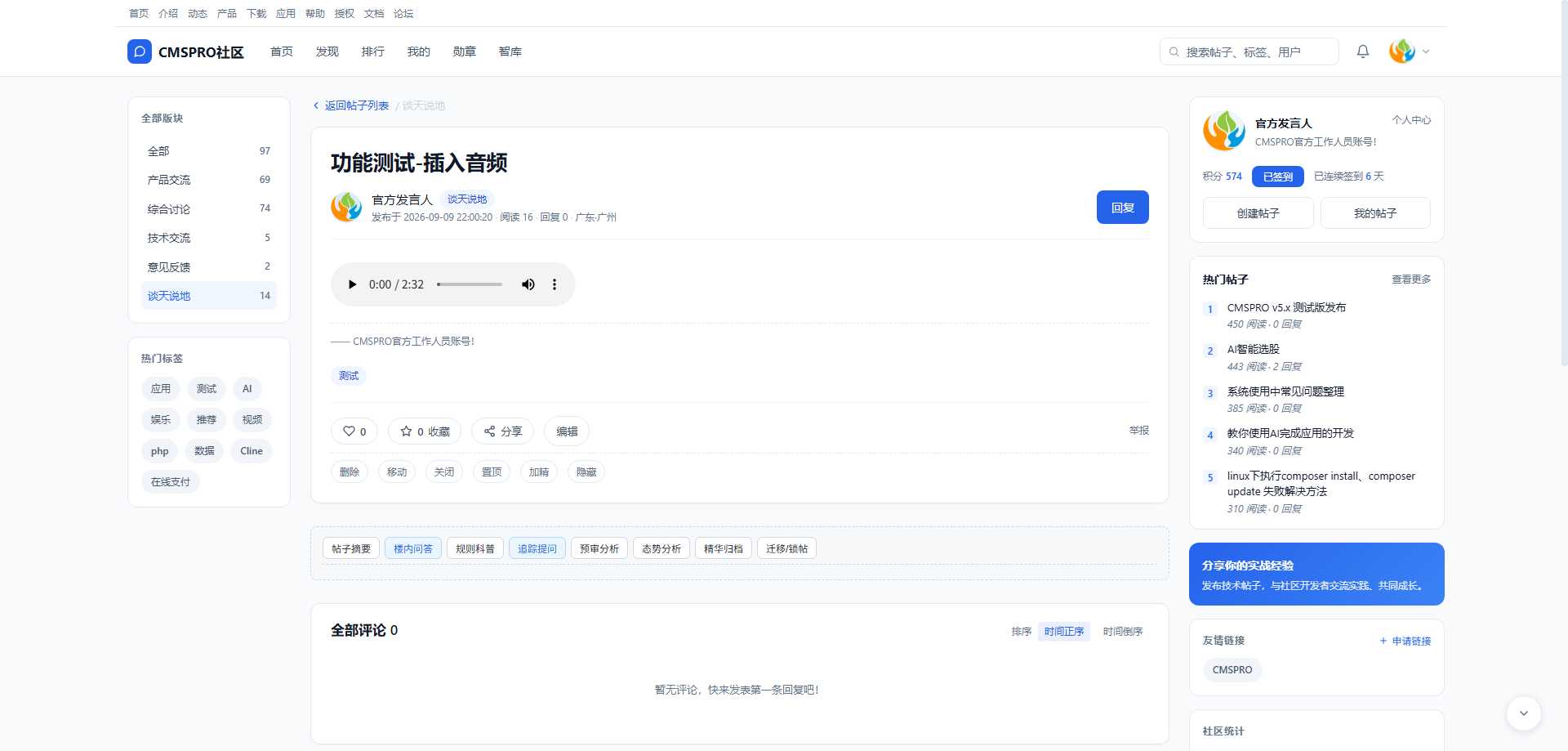Viewport: 1568px width, 751px height.
Task: Click the search magnifier icon
Action: point(1174,51)
